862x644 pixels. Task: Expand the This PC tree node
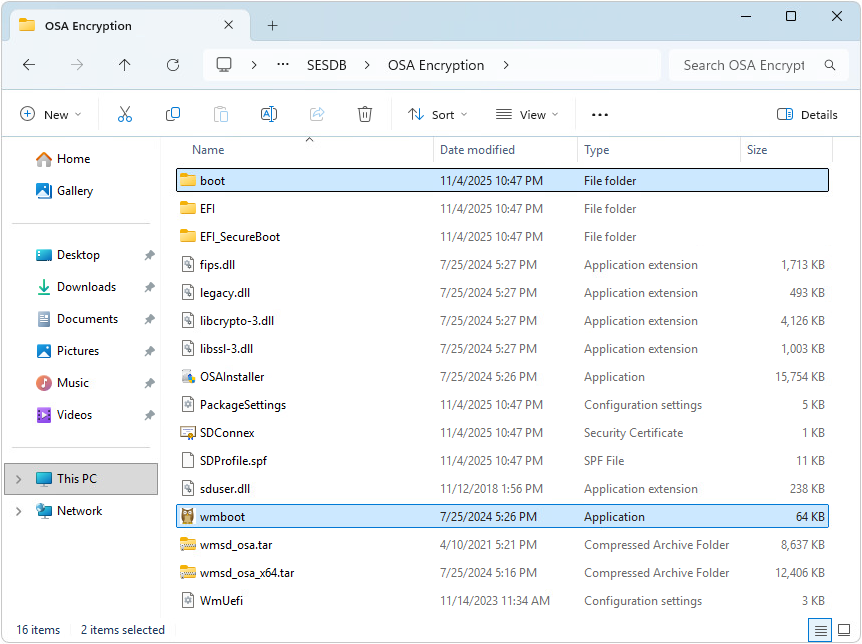pyautogui.click(x=19, y=479)
